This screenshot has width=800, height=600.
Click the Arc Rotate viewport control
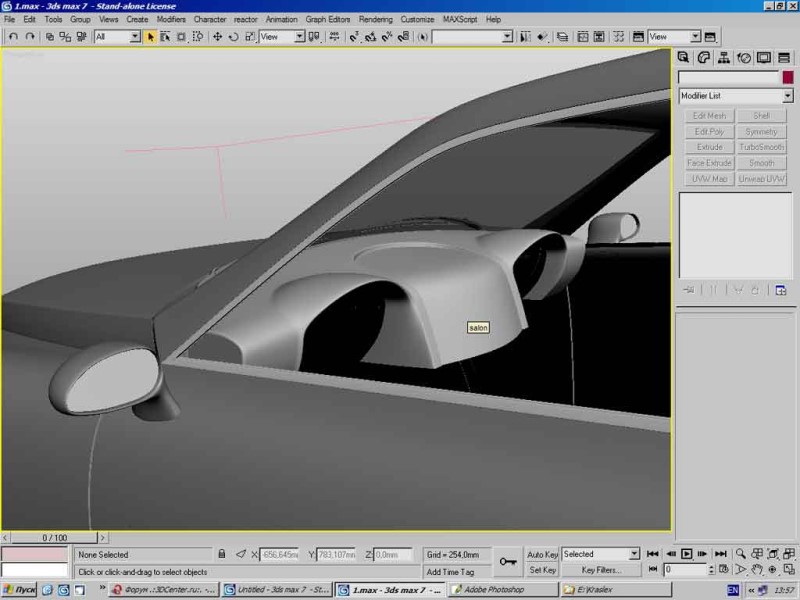point(772,569)
